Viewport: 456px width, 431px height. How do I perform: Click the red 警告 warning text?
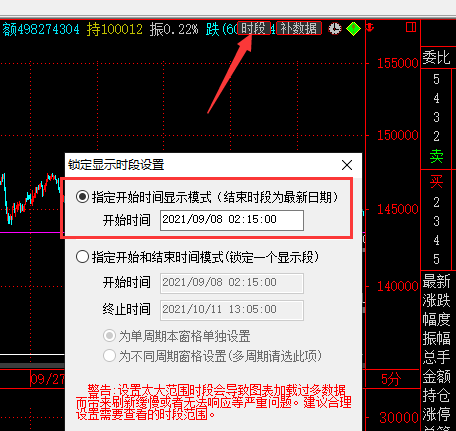click(x=214, y=402)
